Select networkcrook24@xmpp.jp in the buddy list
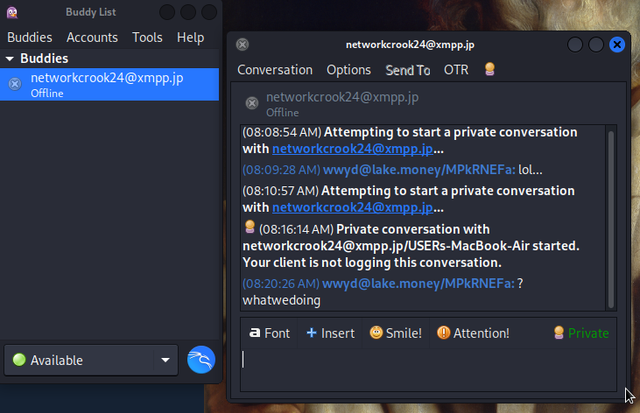Image resolution: width=640 pixels, height=413 pixels. click(x=109, y=84)
